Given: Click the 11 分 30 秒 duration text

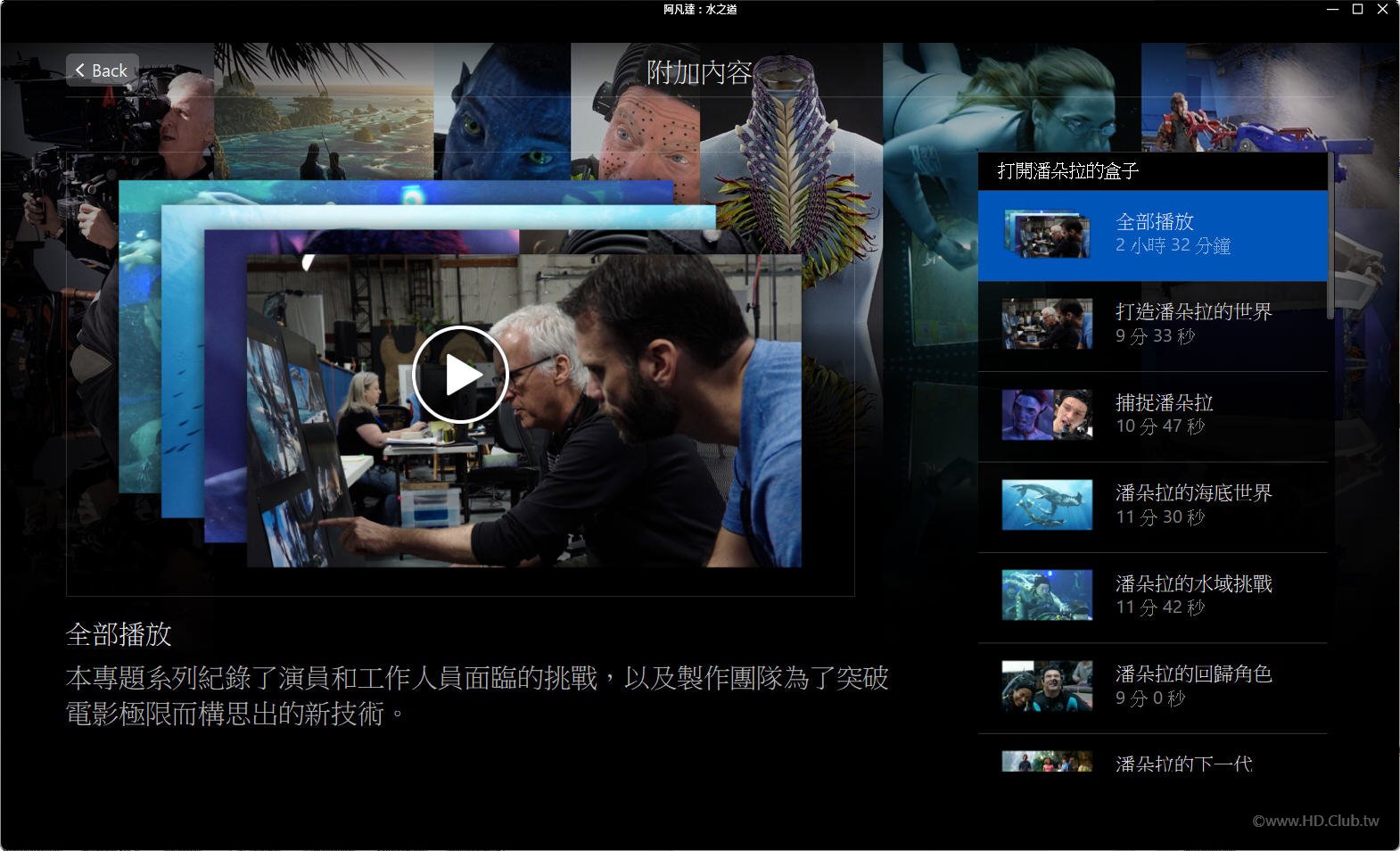Looking at the screenshot, I should pos(1160,517).
